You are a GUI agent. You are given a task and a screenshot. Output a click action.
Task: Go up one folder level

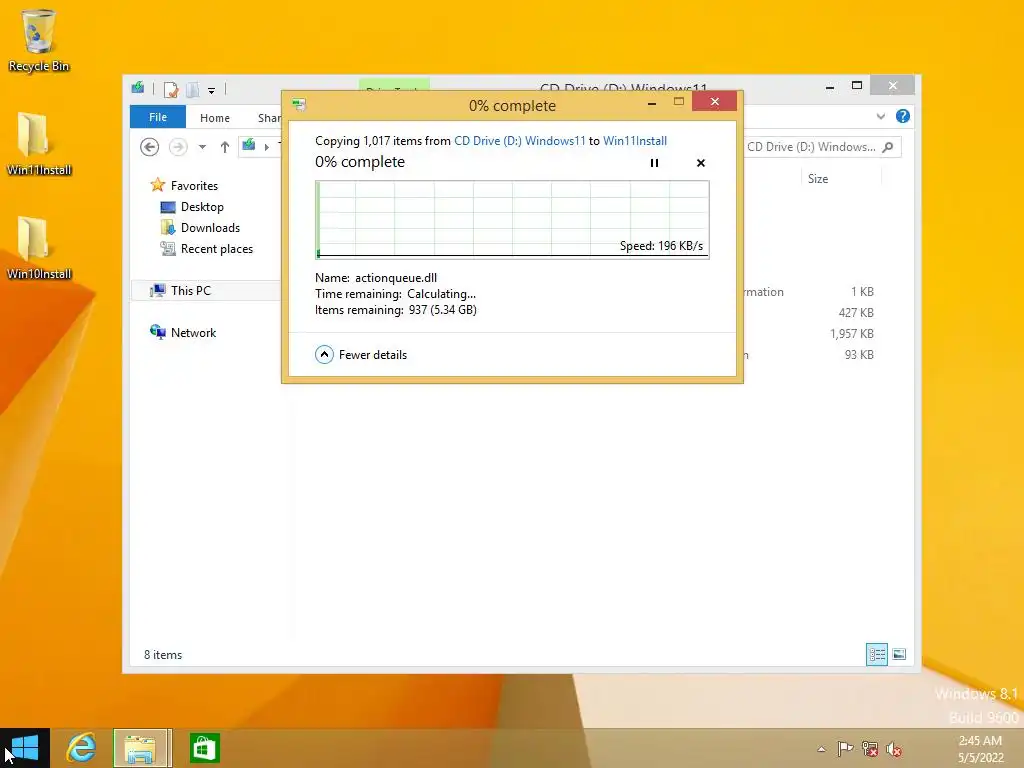click(x=225, y=147)
